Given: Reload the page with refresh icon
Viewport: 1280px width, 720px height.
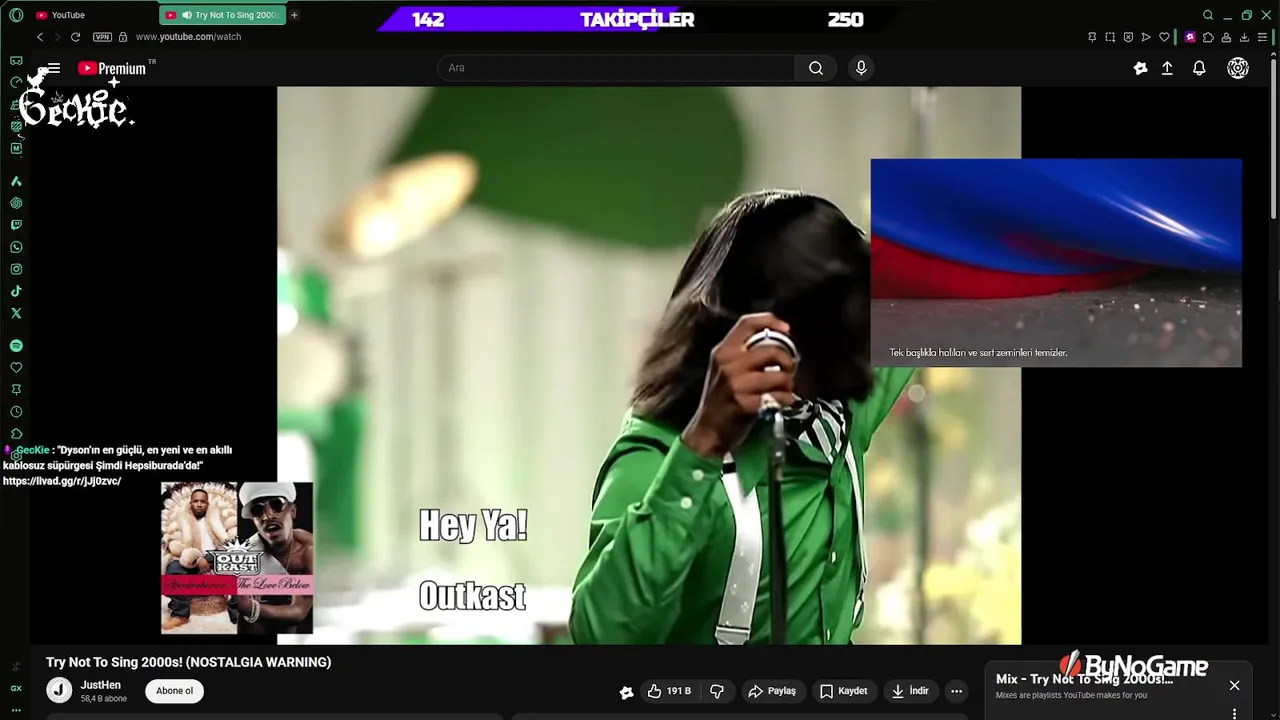Looking at the screenshot, I should pyautogui.click(x=75, y=37).
